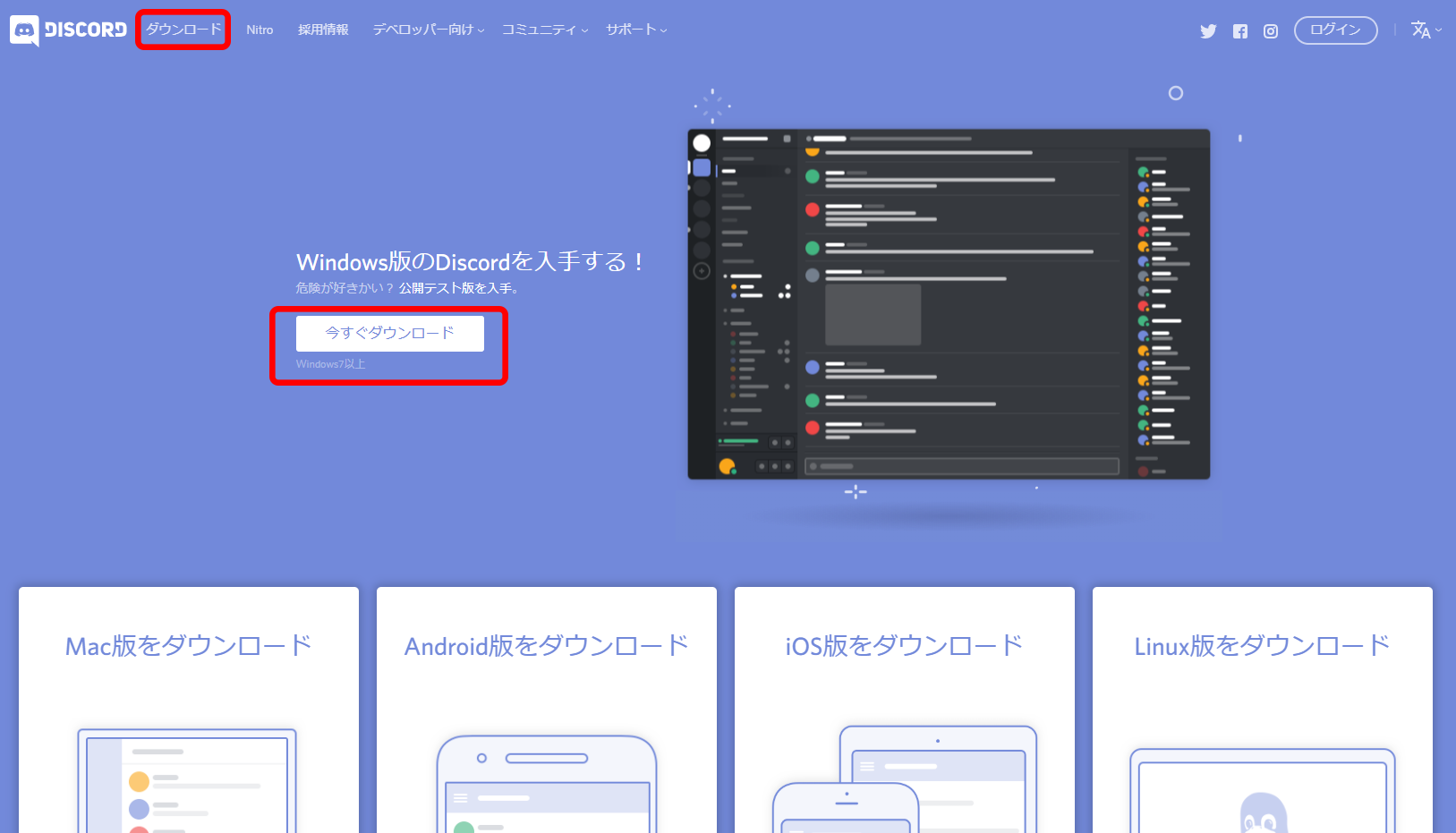Click the Linux penguin laptop illustration
Viewport: 1456px width, 833px height.
pos(1263,790)
